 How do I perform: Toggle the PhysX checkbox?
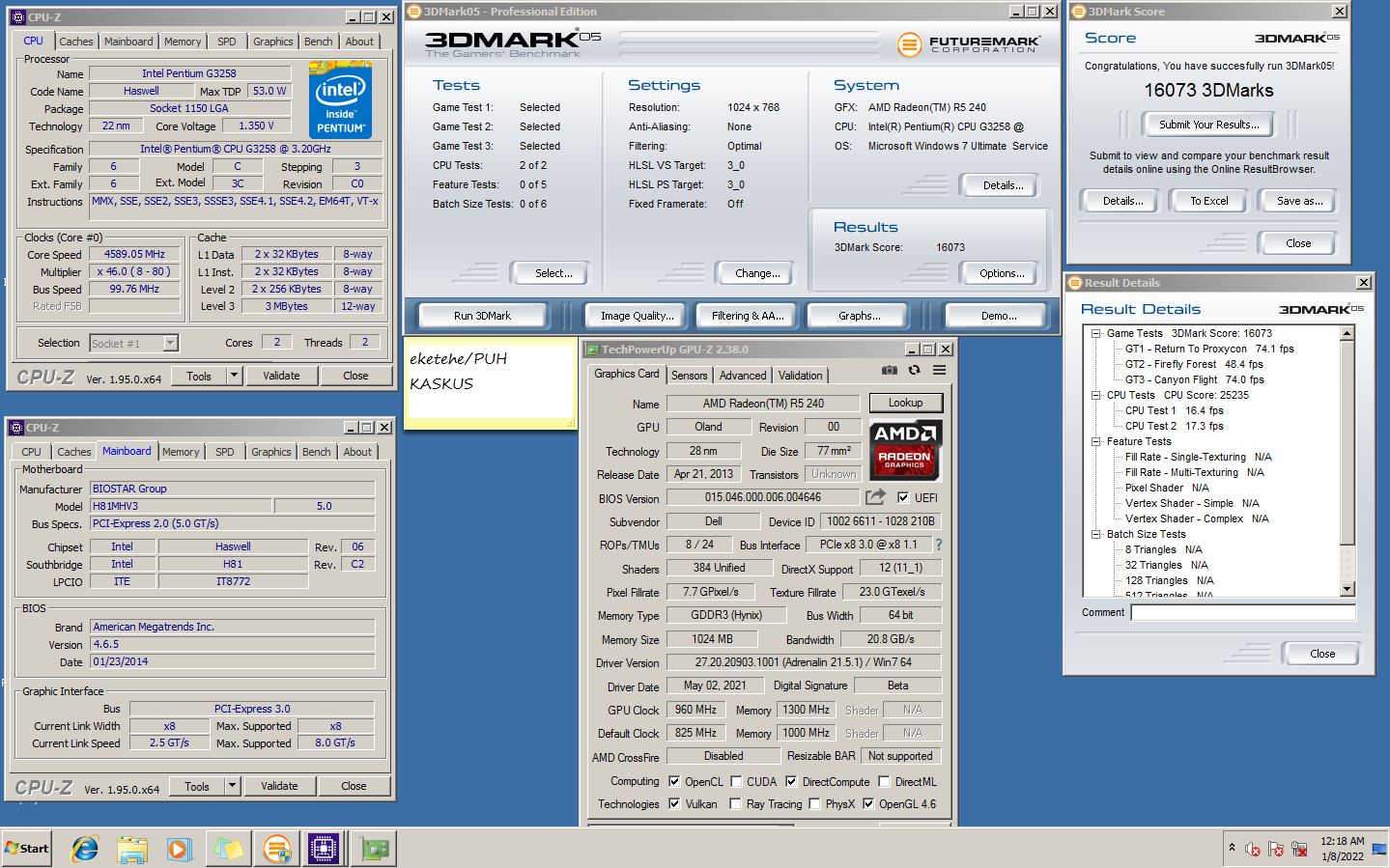point(814,803)
